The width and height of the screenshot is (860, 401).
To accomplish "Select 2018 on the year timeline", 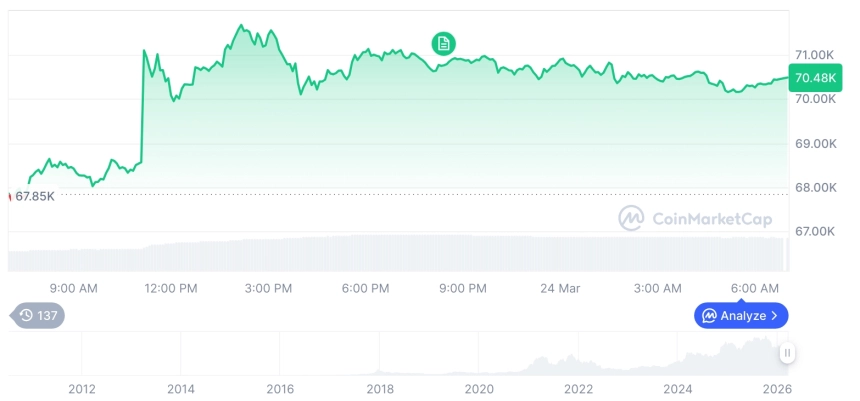I will pyautogui.click(x=380, y=389).
